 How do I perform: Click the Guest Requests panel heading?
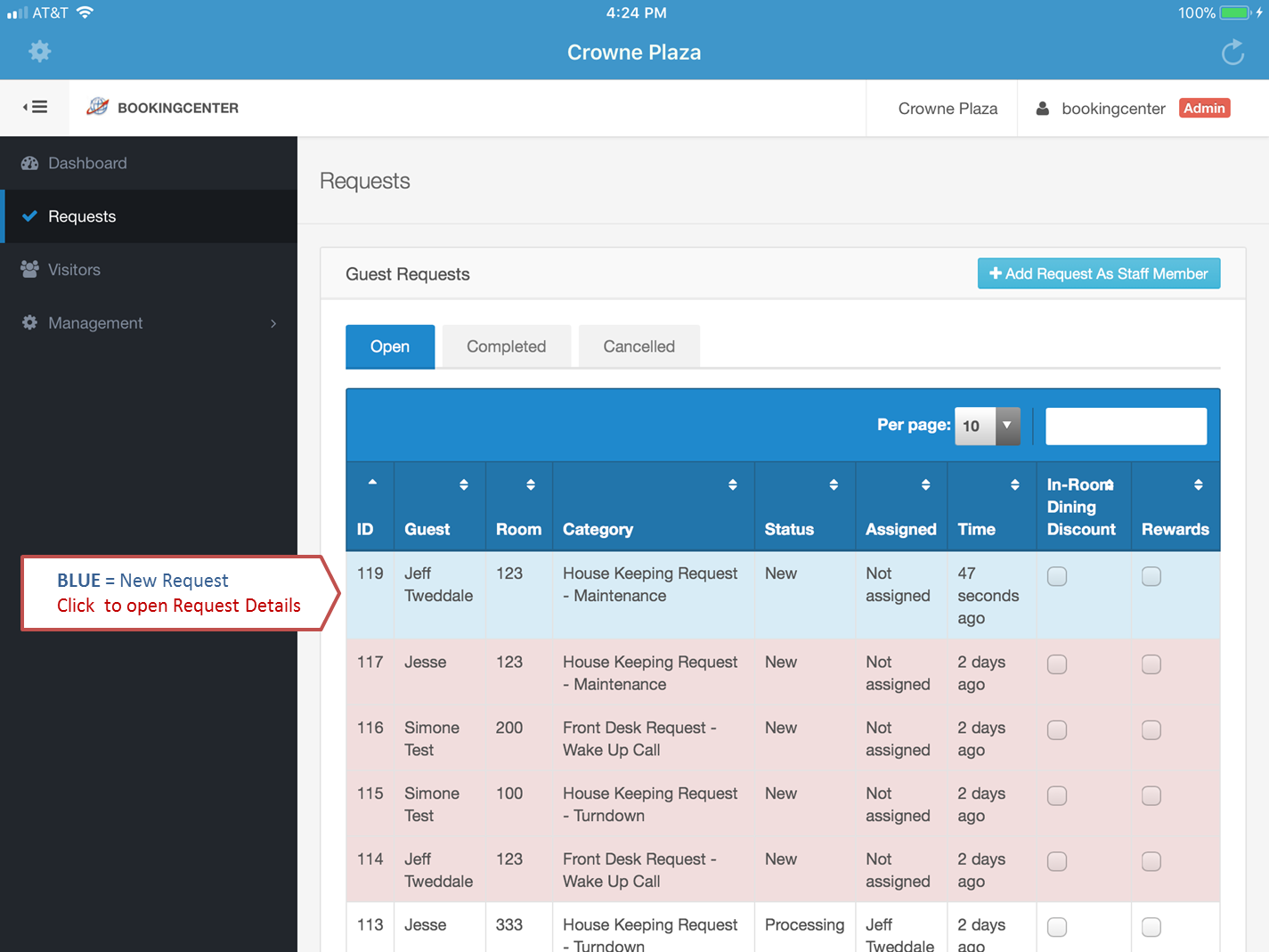[x=408, y=274]
